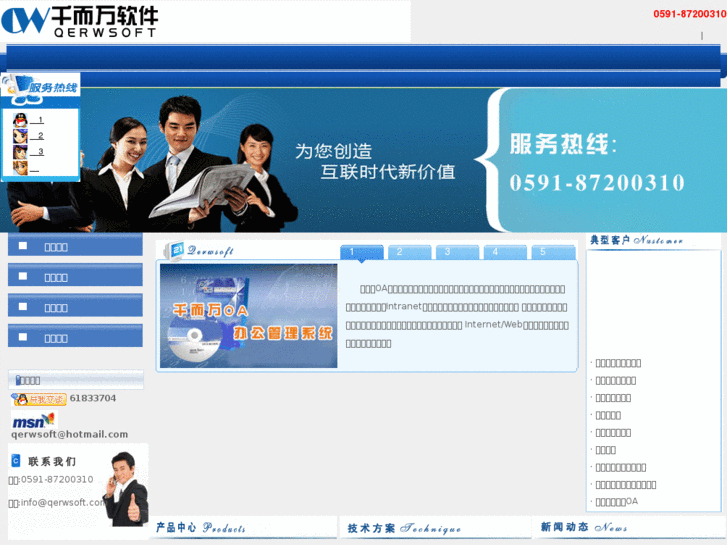
Task: Click the business team photo in the banner
Action: 153,164
